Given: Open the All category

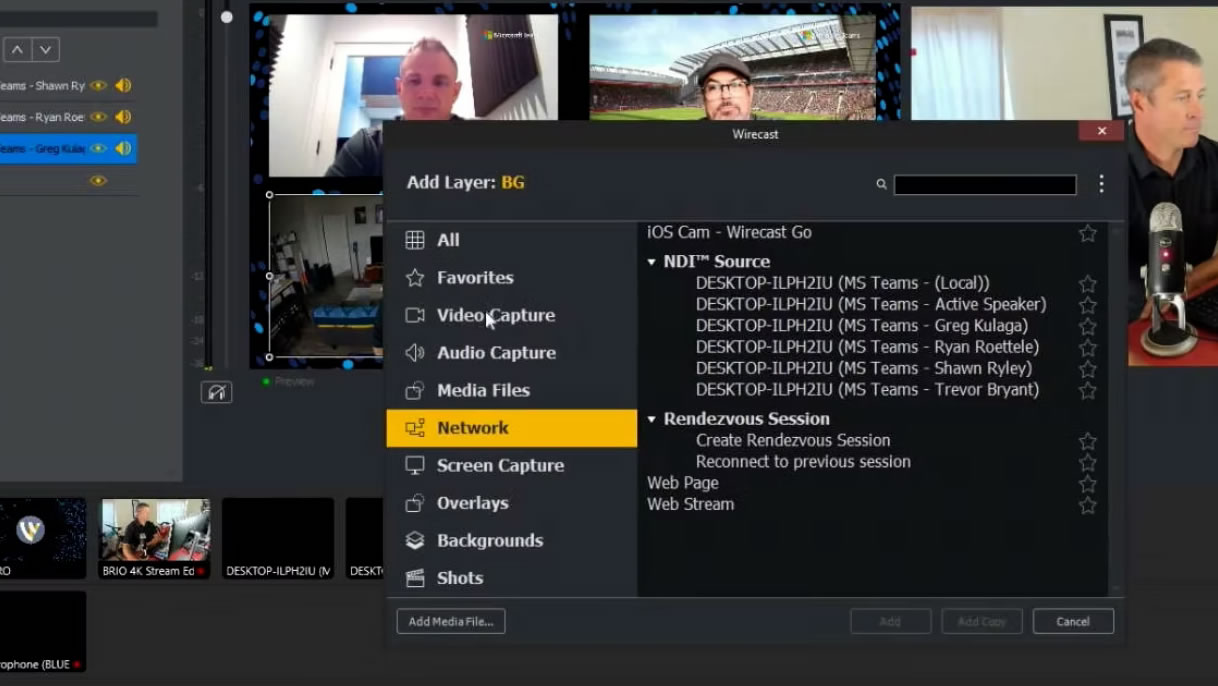Looking at the screenshot, I should (x=512, y=240).
